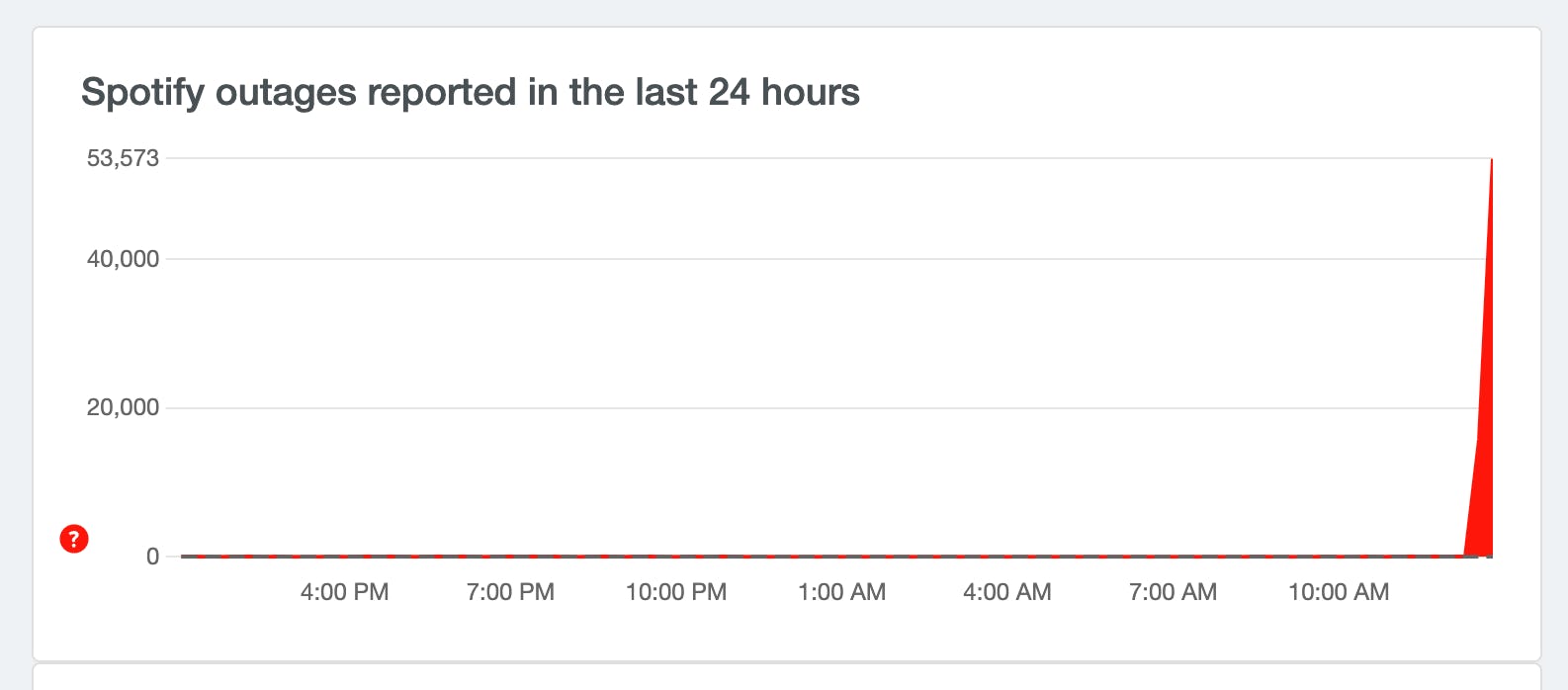
Task: Click the 4:00 PM time label
Action: [344, 592]
